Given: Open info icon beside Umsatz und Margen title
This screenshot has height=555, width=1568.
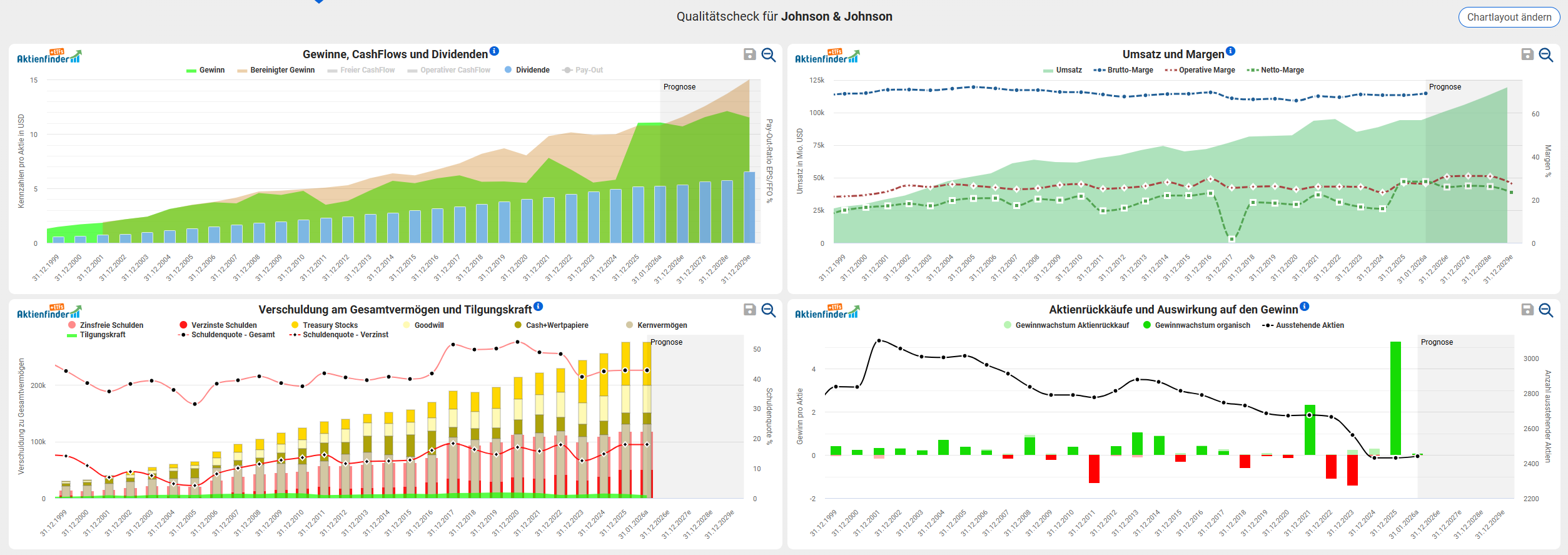Looking at the screenshot, I should click(1230, 51).
